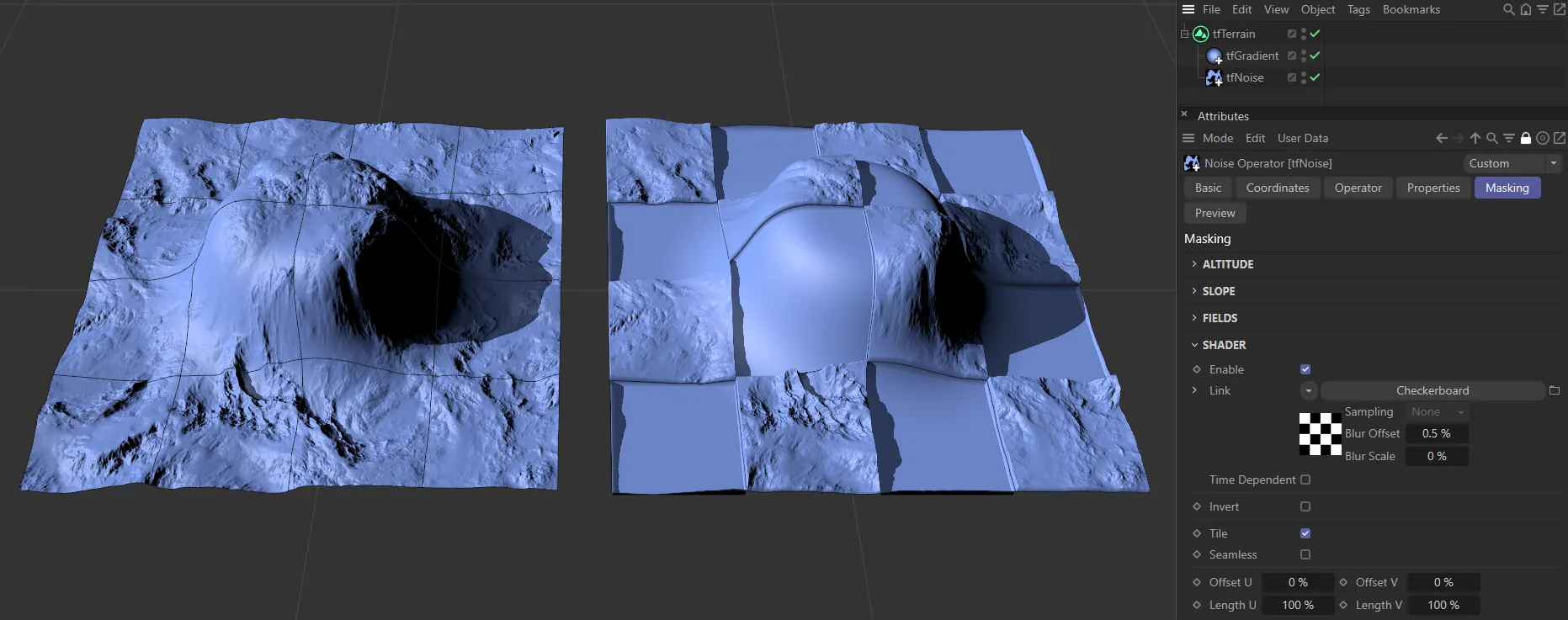Viewport: 1568px width, 620px height.
Task: Disable tfGradient via its green checkmark
Action: (x=1315, y=56)
